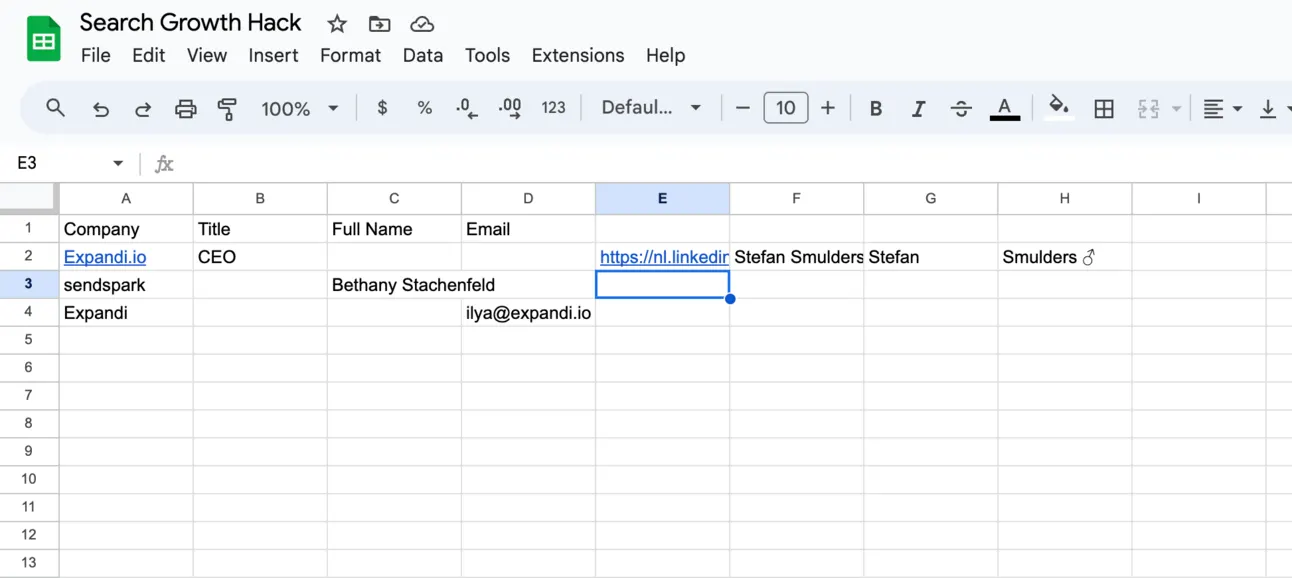The width and height of the screenshot is (1292, 578).
Task: Increase decimal places
Action: pos(510,108)
